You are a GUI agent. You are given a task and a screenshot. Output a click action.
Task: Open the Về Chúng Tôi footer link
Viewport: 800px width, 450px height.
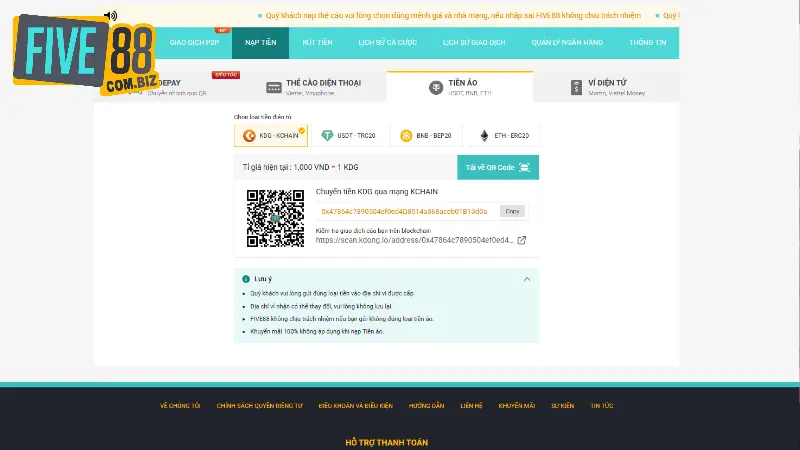coord(180,406)
